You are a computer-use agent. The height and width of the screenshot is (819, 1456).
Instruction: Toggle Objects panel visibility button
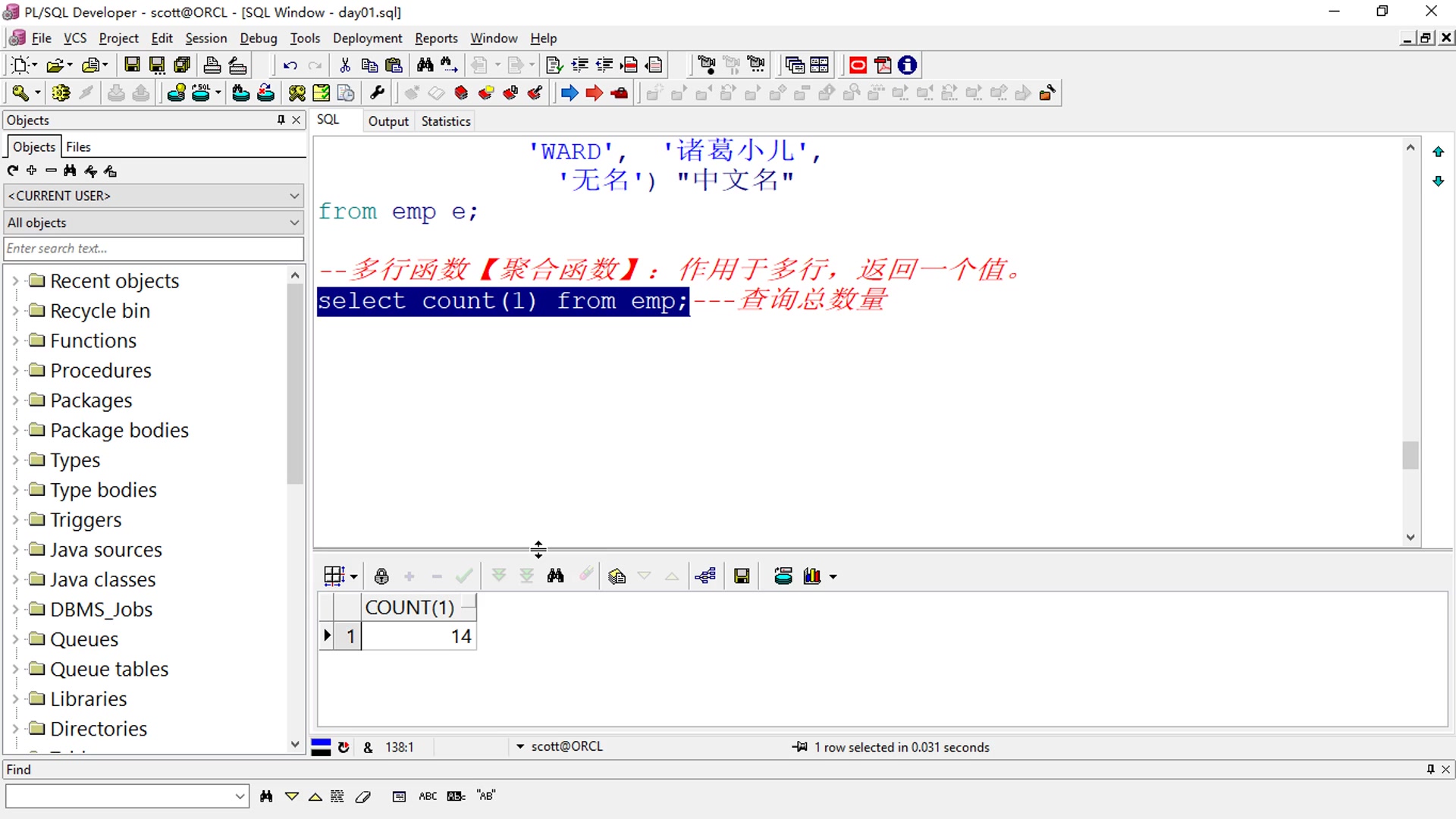tap(281, 120)
